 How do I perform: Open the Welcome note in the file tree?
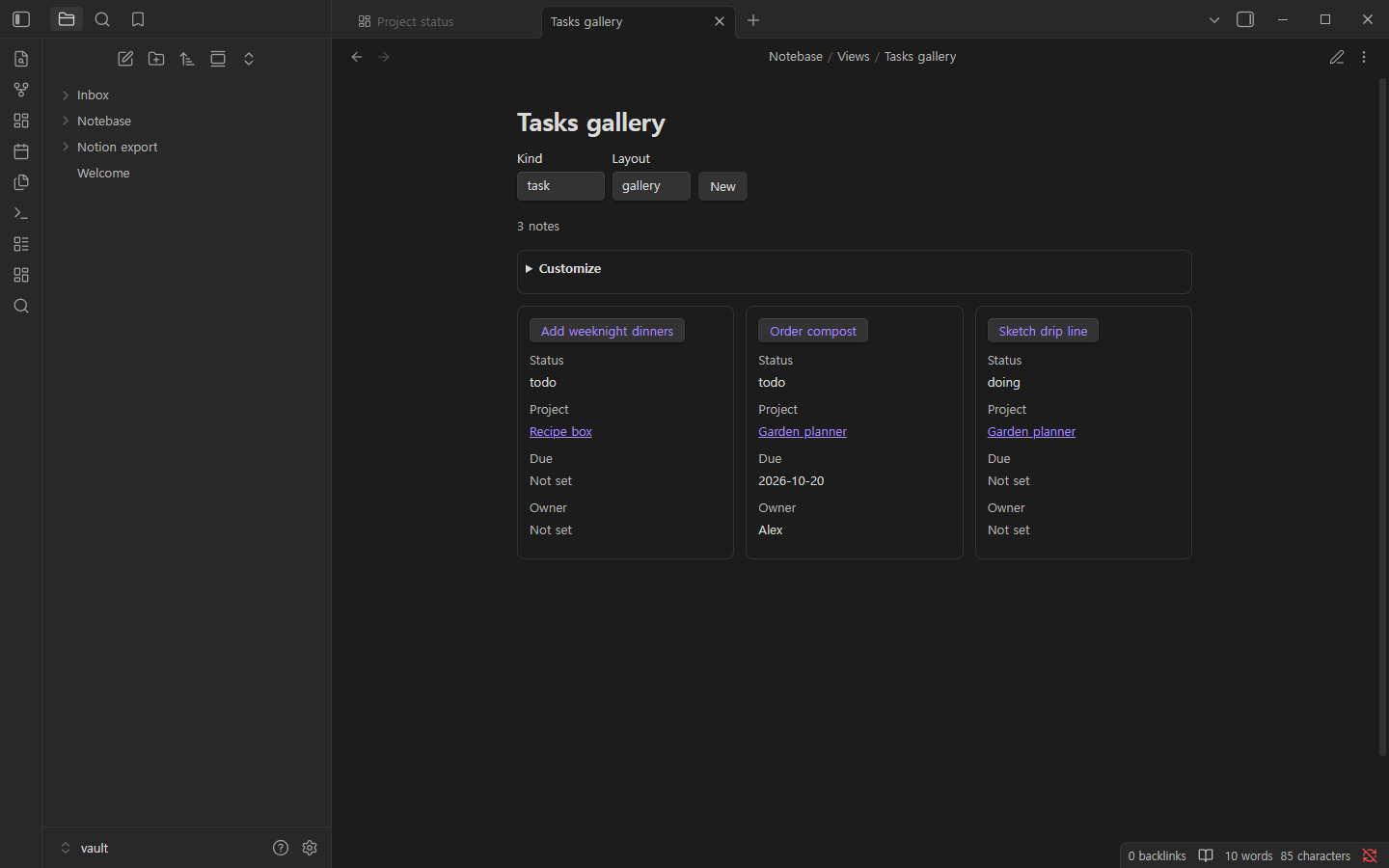click(x=103, y=173)
